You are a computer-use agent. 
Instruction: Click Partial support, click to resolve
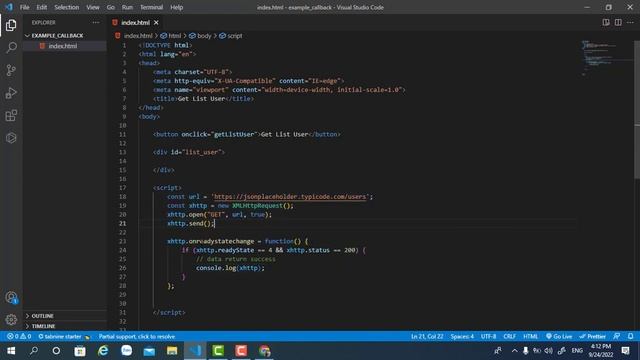pyautogui.click(x=137, y=336)
